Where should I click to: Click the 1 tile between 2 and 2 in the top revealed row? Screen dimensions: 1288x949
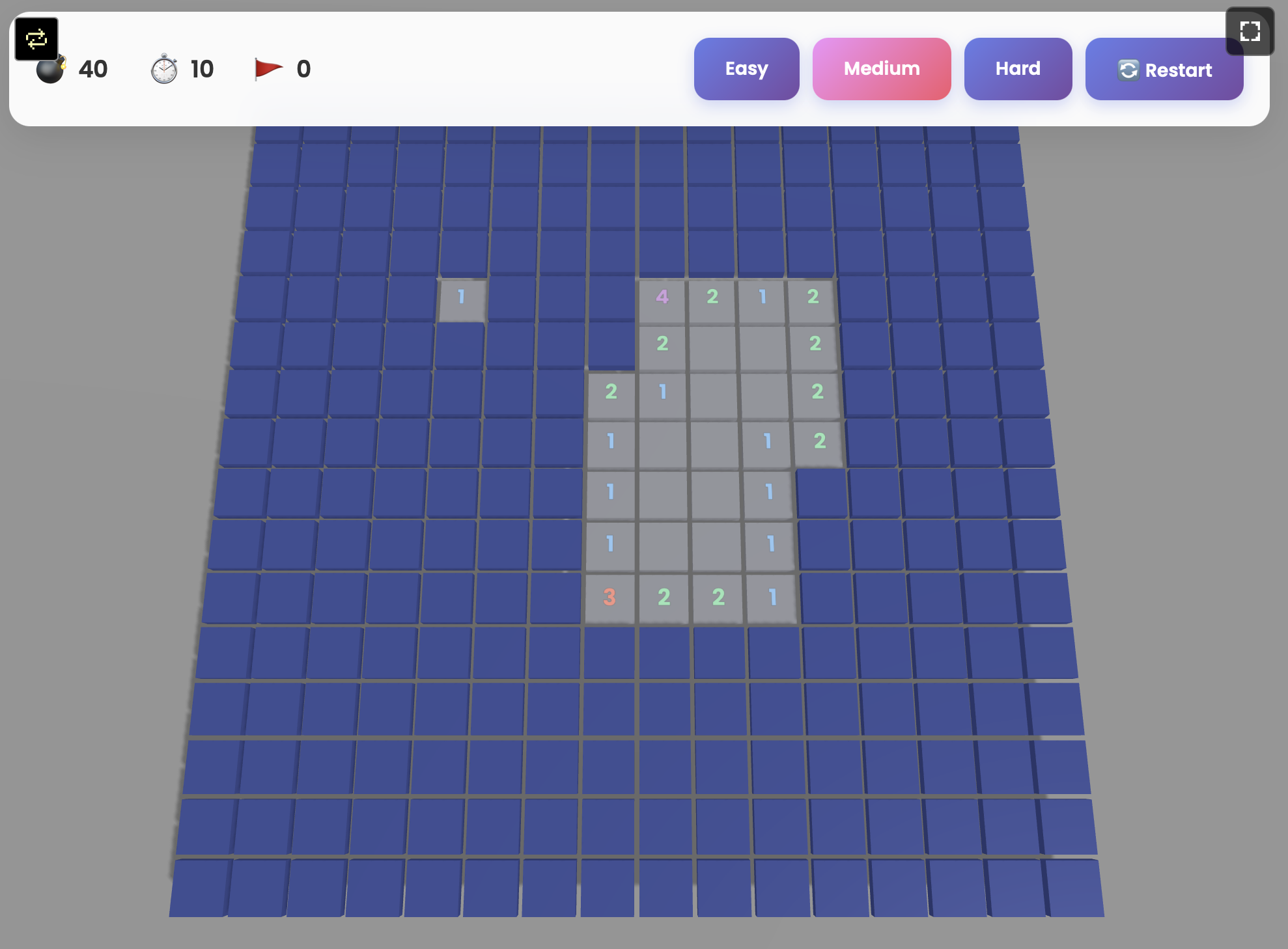coord(762,297)
